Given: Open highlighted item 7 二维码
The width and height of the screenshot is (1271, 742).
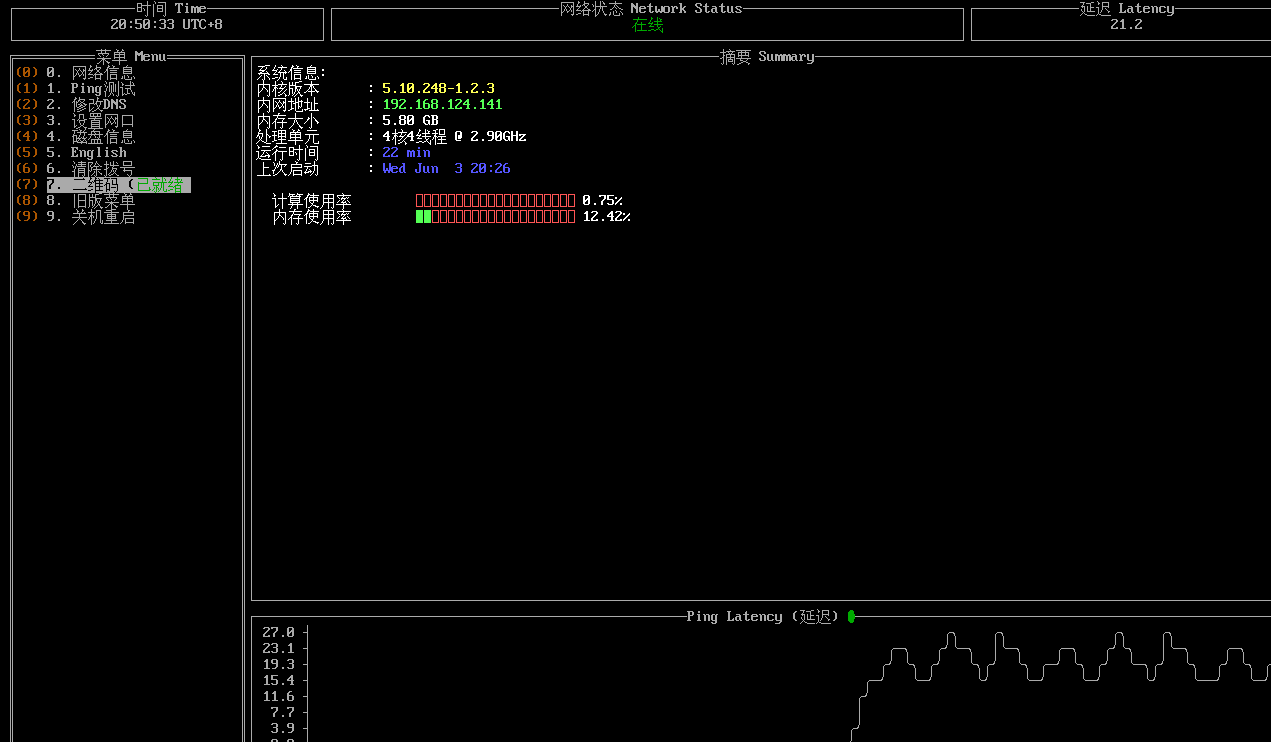Looking at the screenshot, I should click(118, 185).
